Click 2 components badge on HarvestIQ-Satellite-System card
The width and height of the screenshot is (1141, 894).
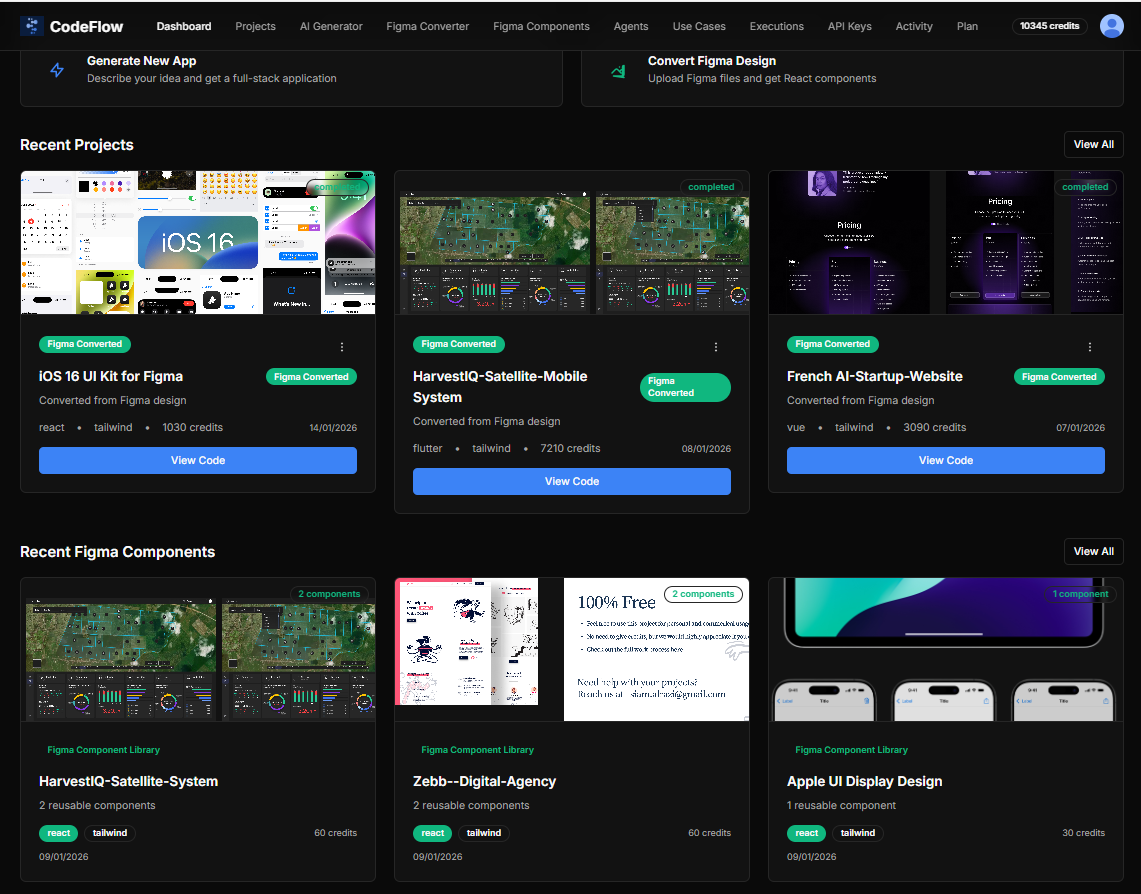[x=329, y=594]
